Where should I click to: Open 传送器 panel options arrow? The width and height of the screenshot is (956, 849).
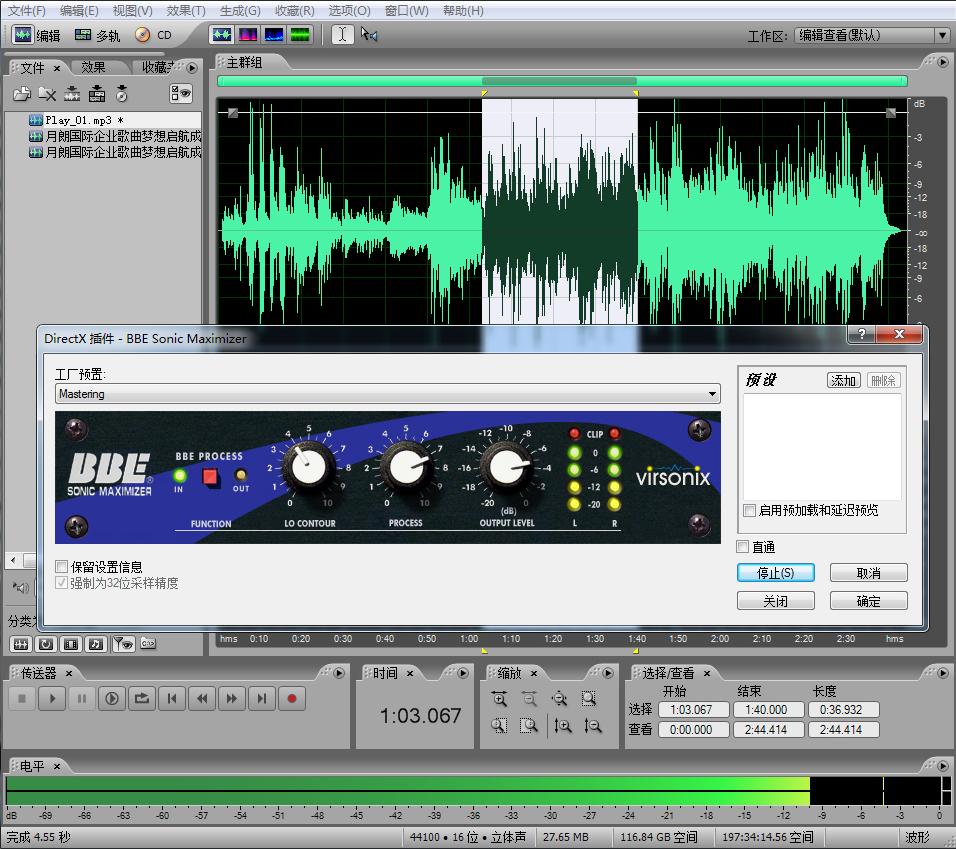pos(340,673)
